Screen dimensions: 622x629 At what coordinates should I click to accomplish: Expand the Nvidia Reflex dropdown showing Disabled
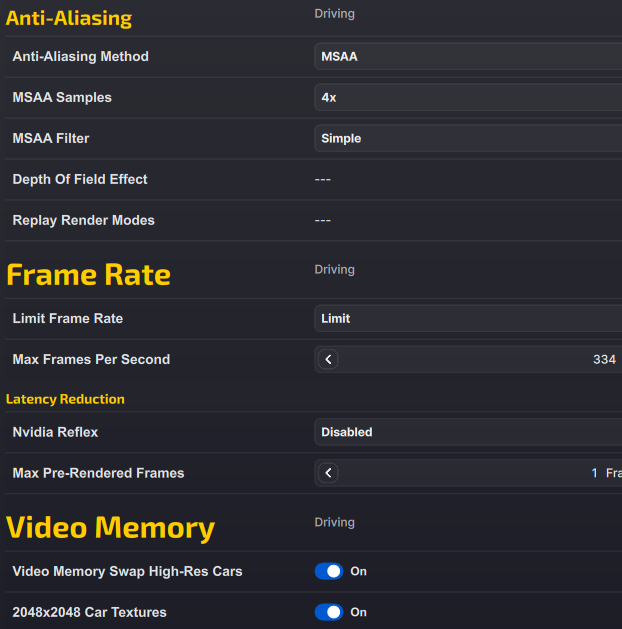(x=467, y=432)
